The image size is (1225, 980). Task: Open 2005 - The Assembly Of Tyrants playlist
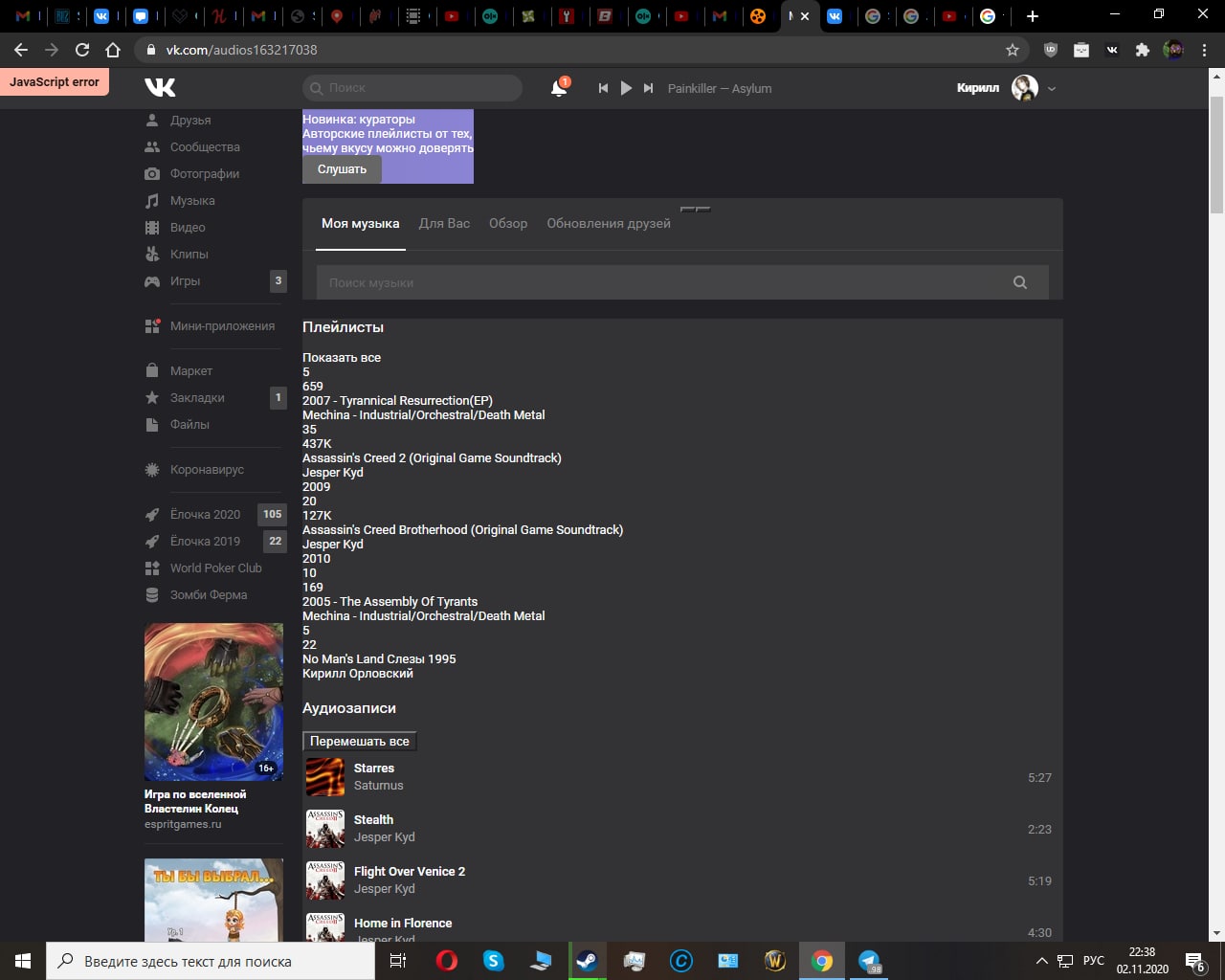(x=390, y=602)
